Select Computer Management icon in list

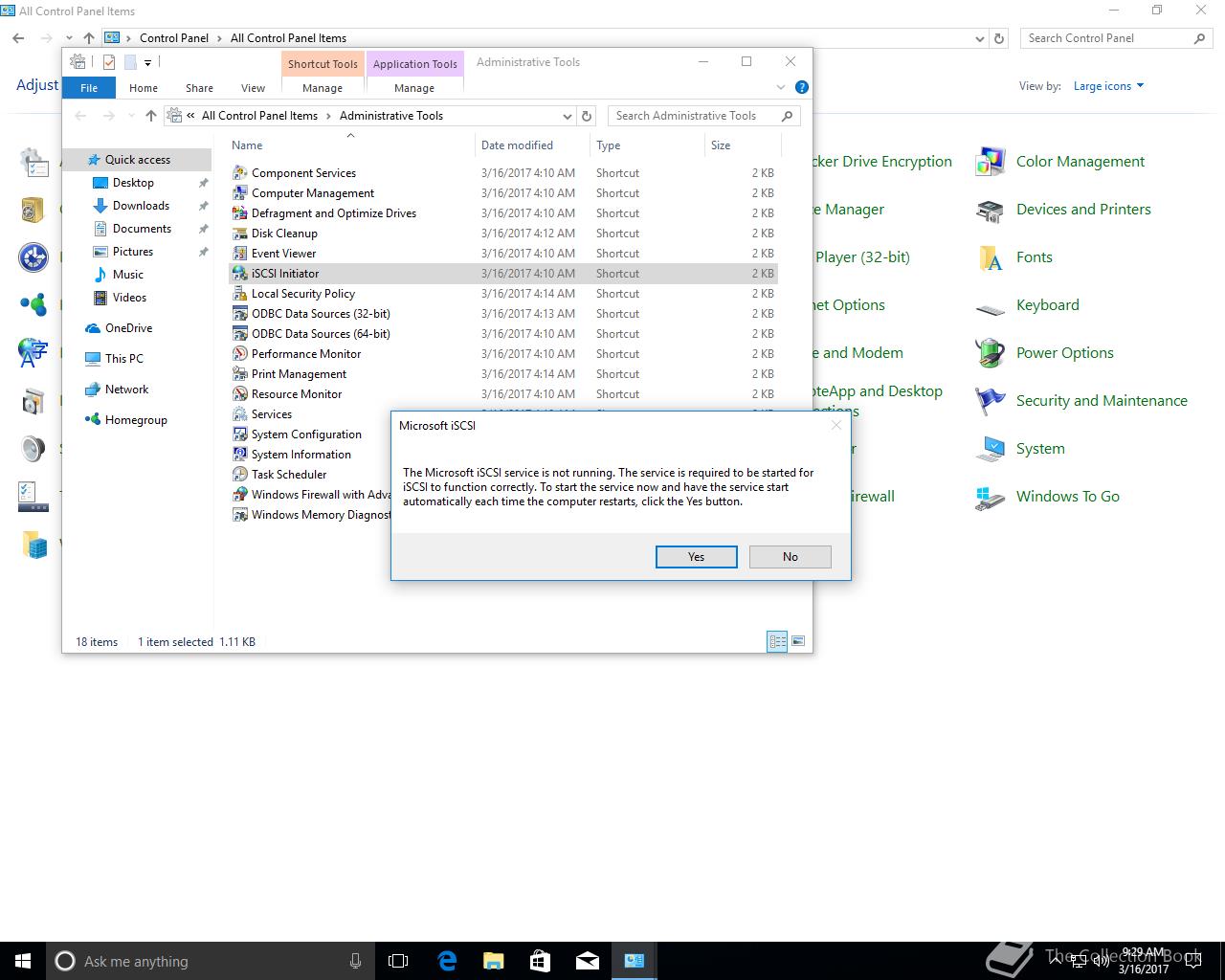(x=240, y=193)
